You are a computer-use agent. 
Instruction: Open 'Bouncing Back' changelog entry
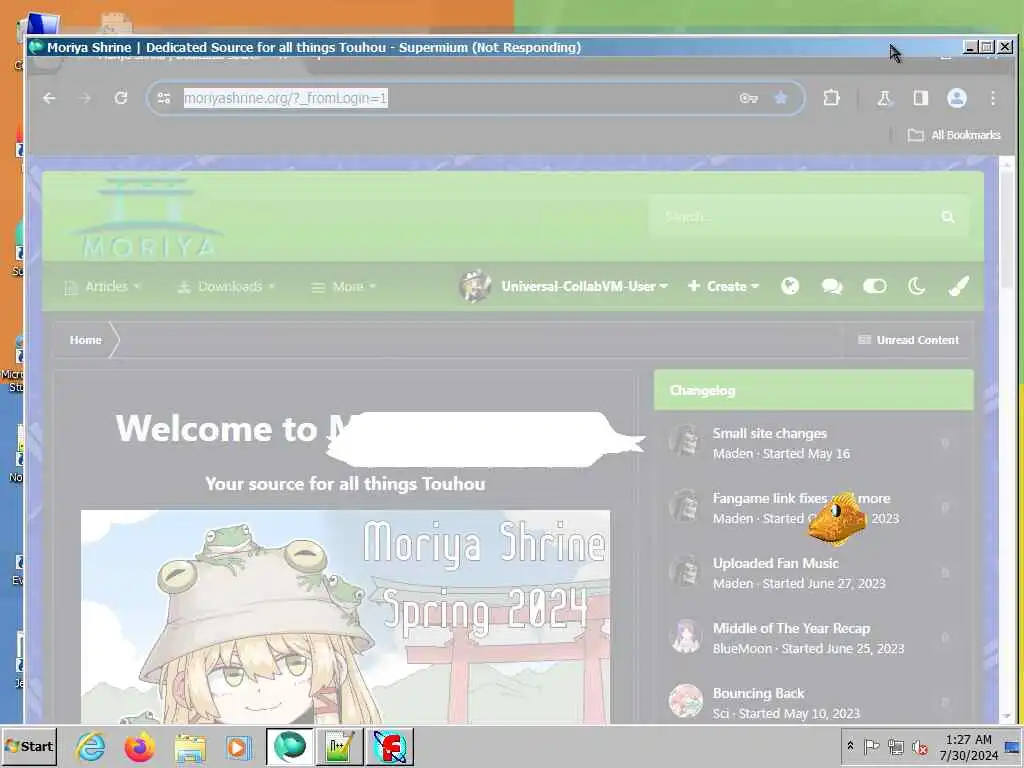(x=758, y=694)
